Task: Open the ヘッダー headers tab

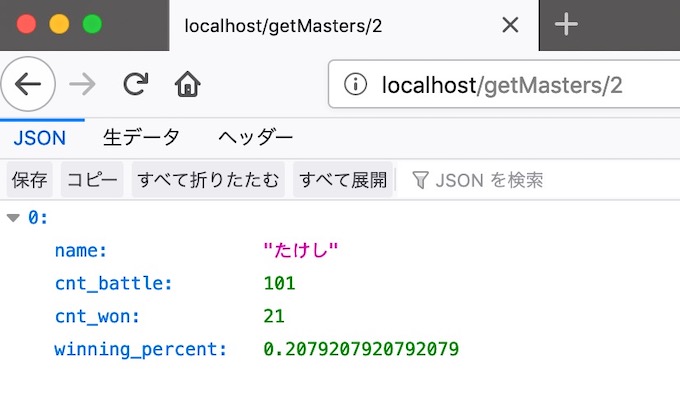Action: click(x=255, y=138)
